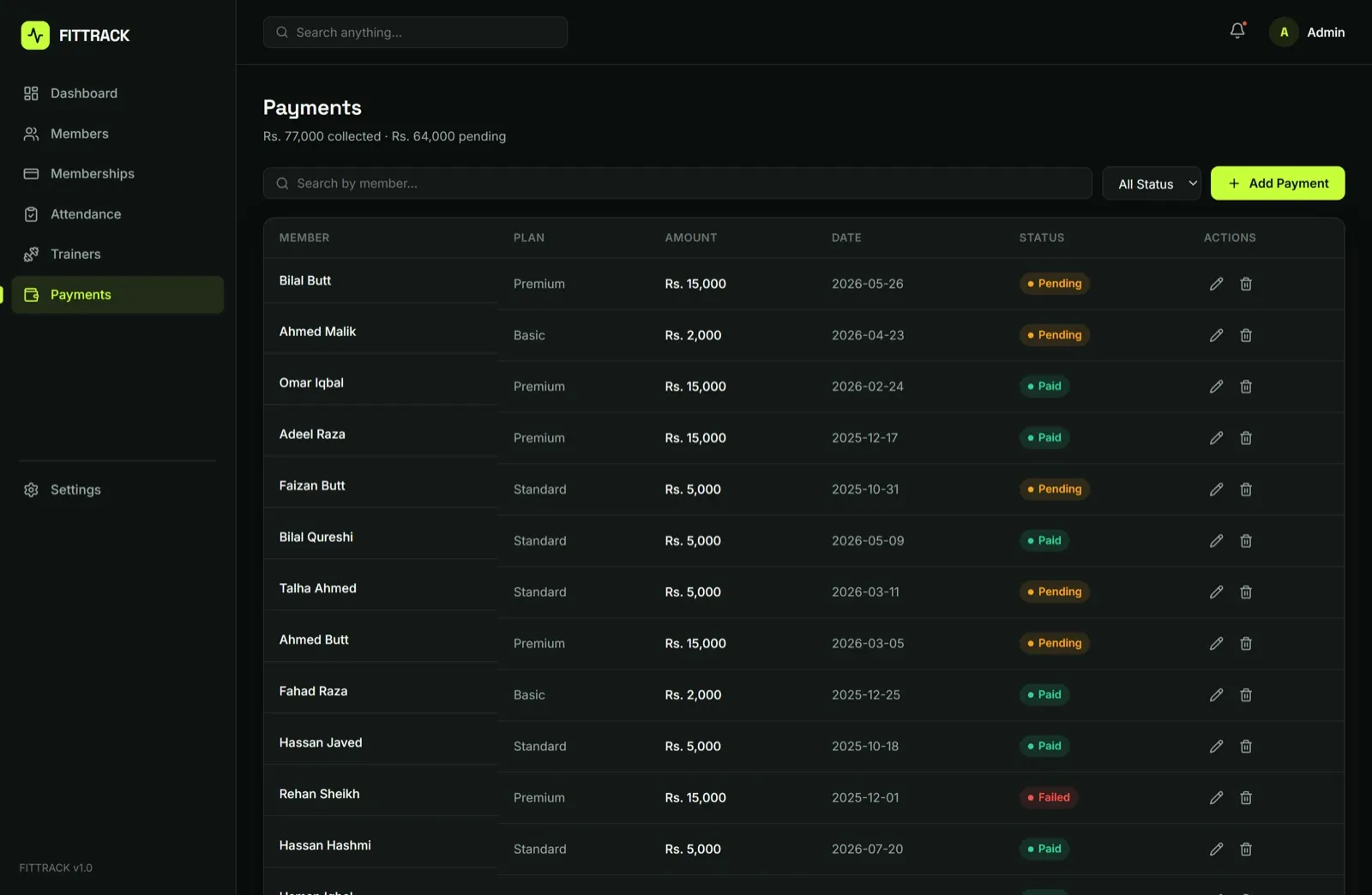Delete Hassan Hashmi's payment
The height and width of the screenshot is (895, 1372).
1246,850
